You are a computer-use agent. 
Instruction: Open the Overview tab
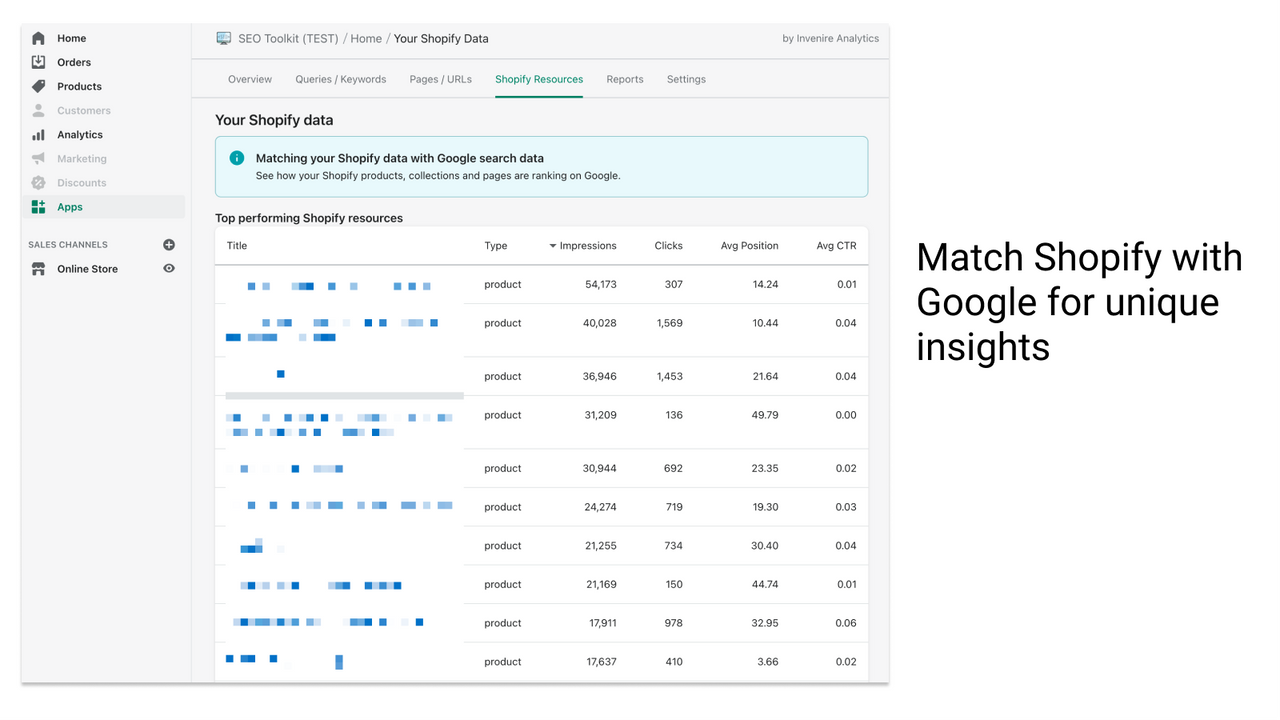pyautogui.click(x=250, y=79)
